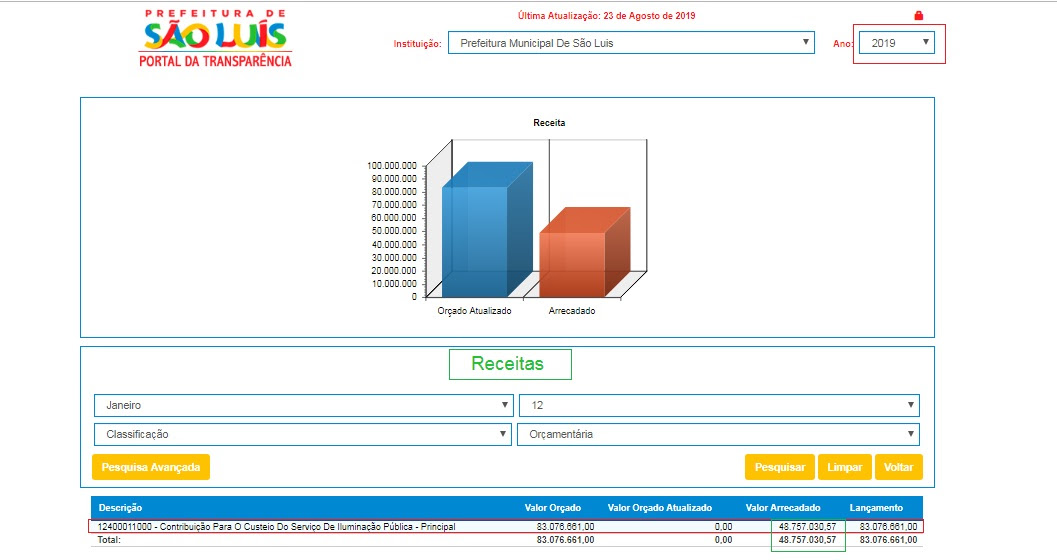This screenshot has width=1057, height=560.
Task: Click the Receitas heading box
Action: pyautogui.click(x=510, y=364)
